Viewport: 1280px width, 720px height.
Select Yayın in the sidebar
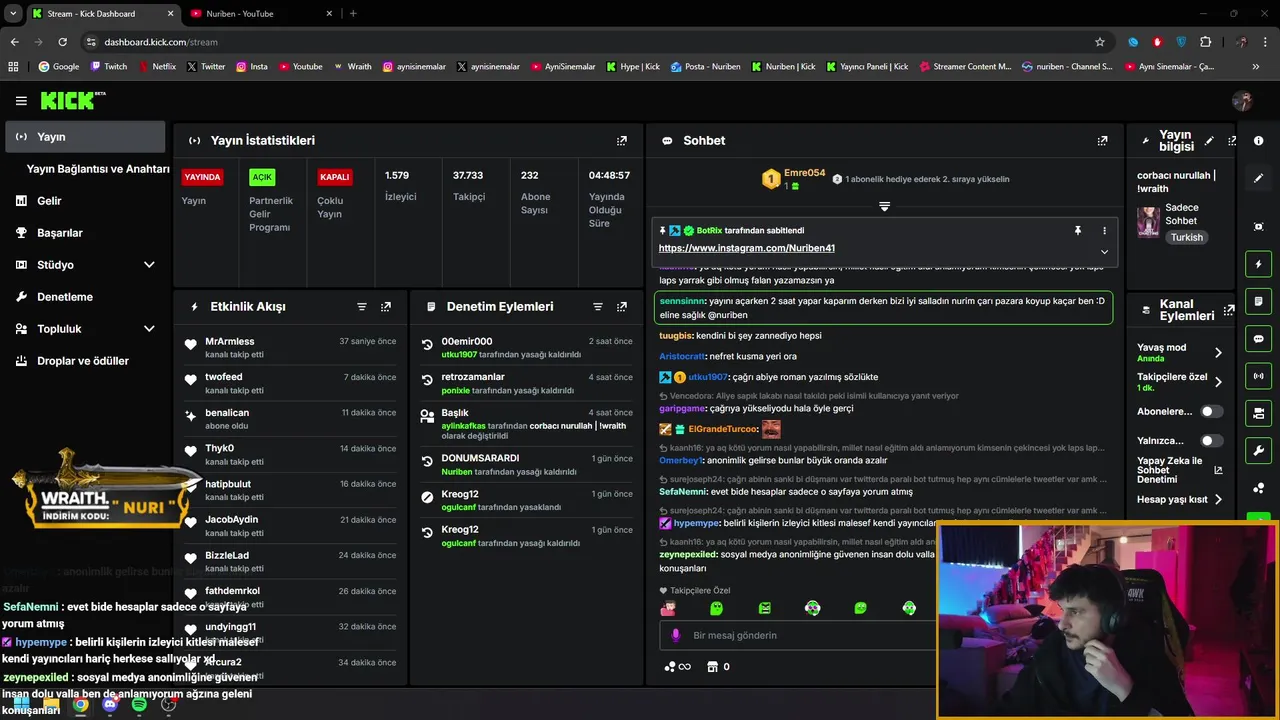[85, 137]
